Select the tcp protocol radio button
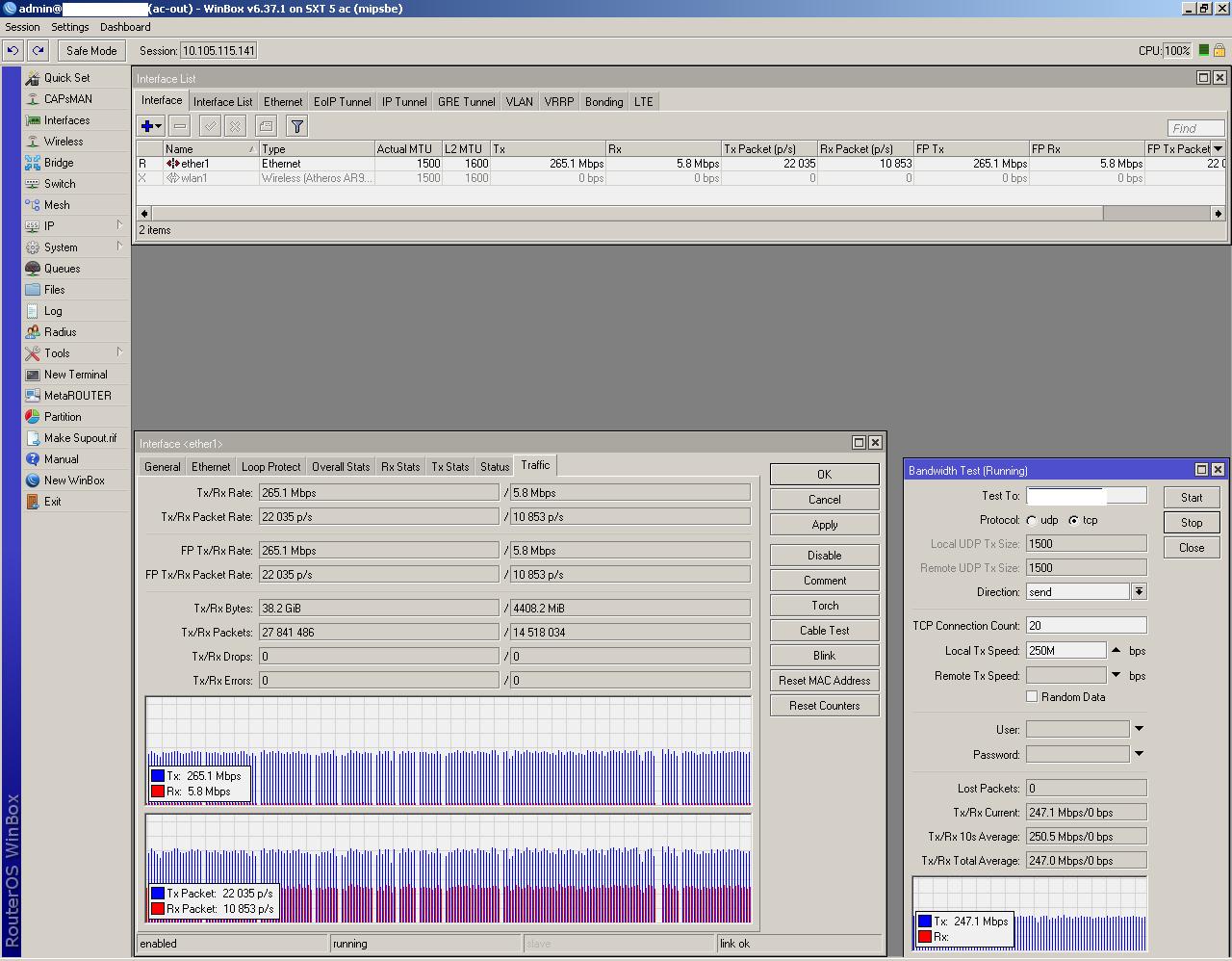This screenshot has height=961, width=1232. (x=1073, y=521)
